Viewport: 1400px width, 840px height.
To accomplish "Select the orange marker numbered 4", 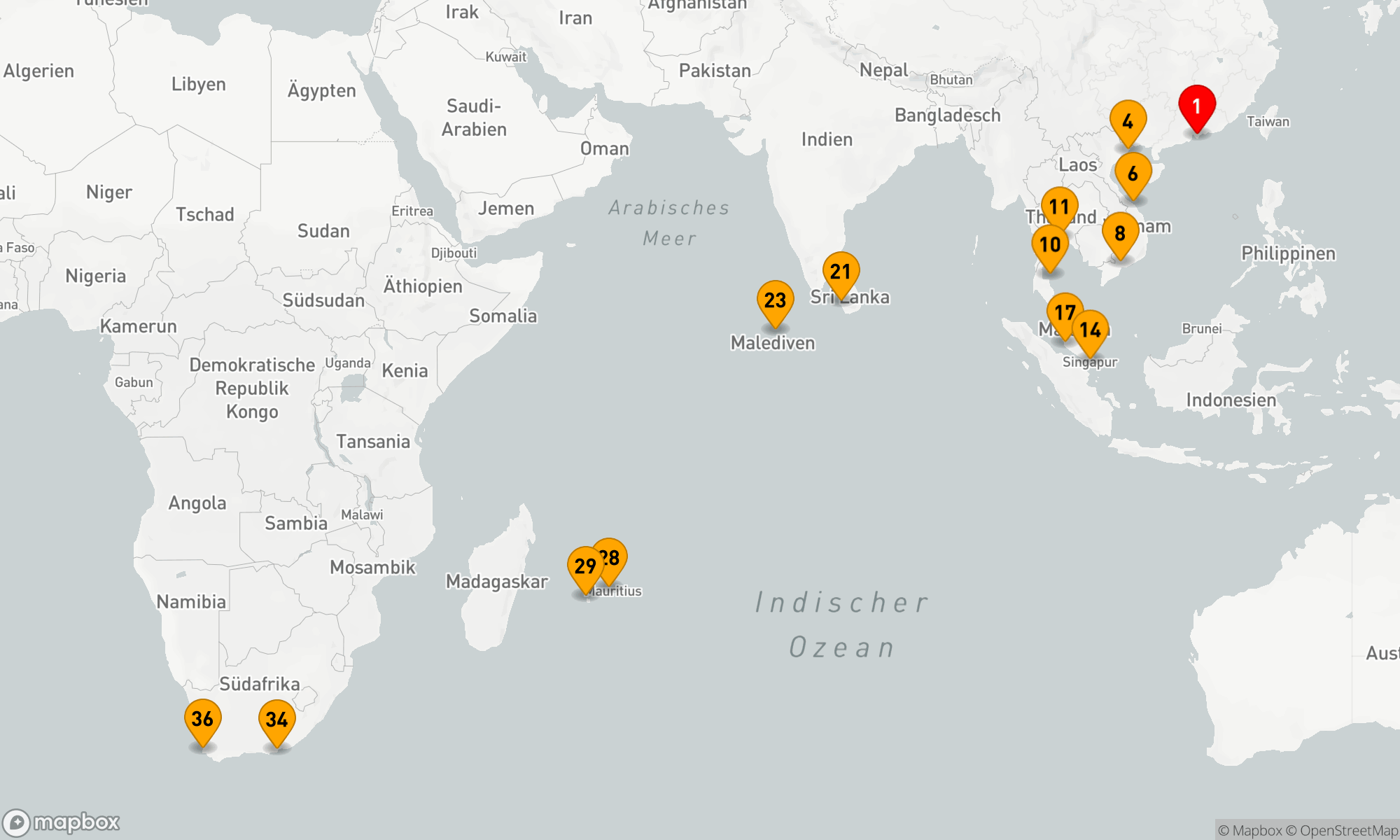I will [x=1128, y=121].
